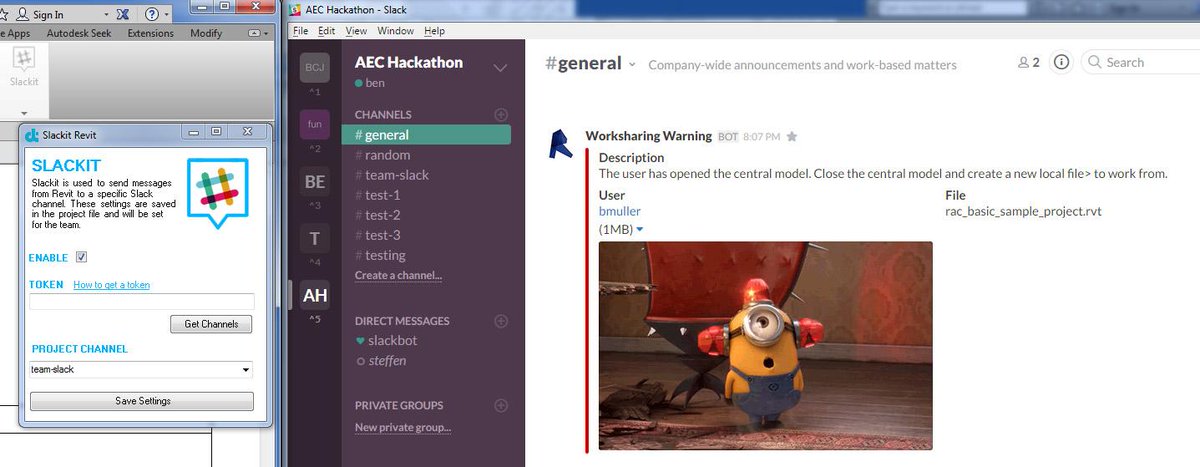Select the #general channel
Image resolution: width=1200 pixels, height=467 pixels.
[426, 134]
